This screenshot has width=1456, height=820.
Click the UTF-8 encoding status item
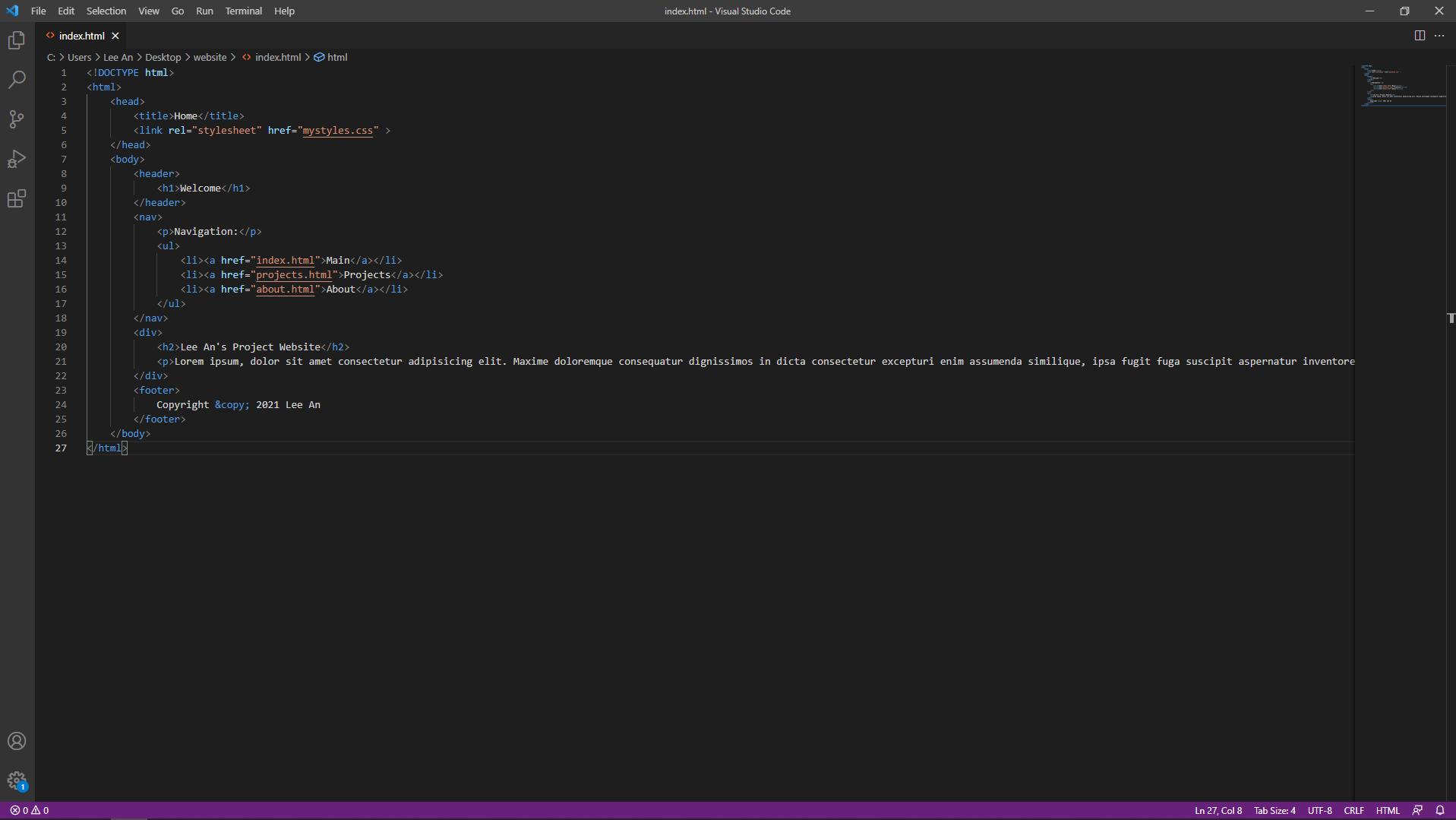click(x=1319, y=810)
